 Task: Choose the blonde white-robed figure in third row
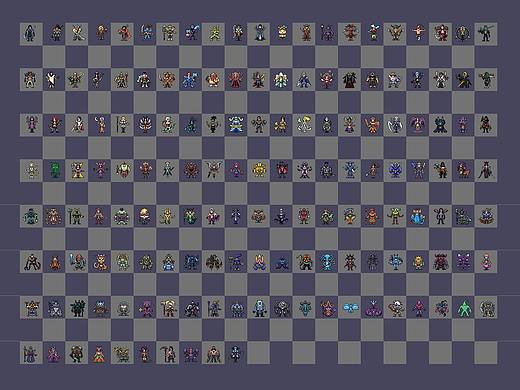304,125
